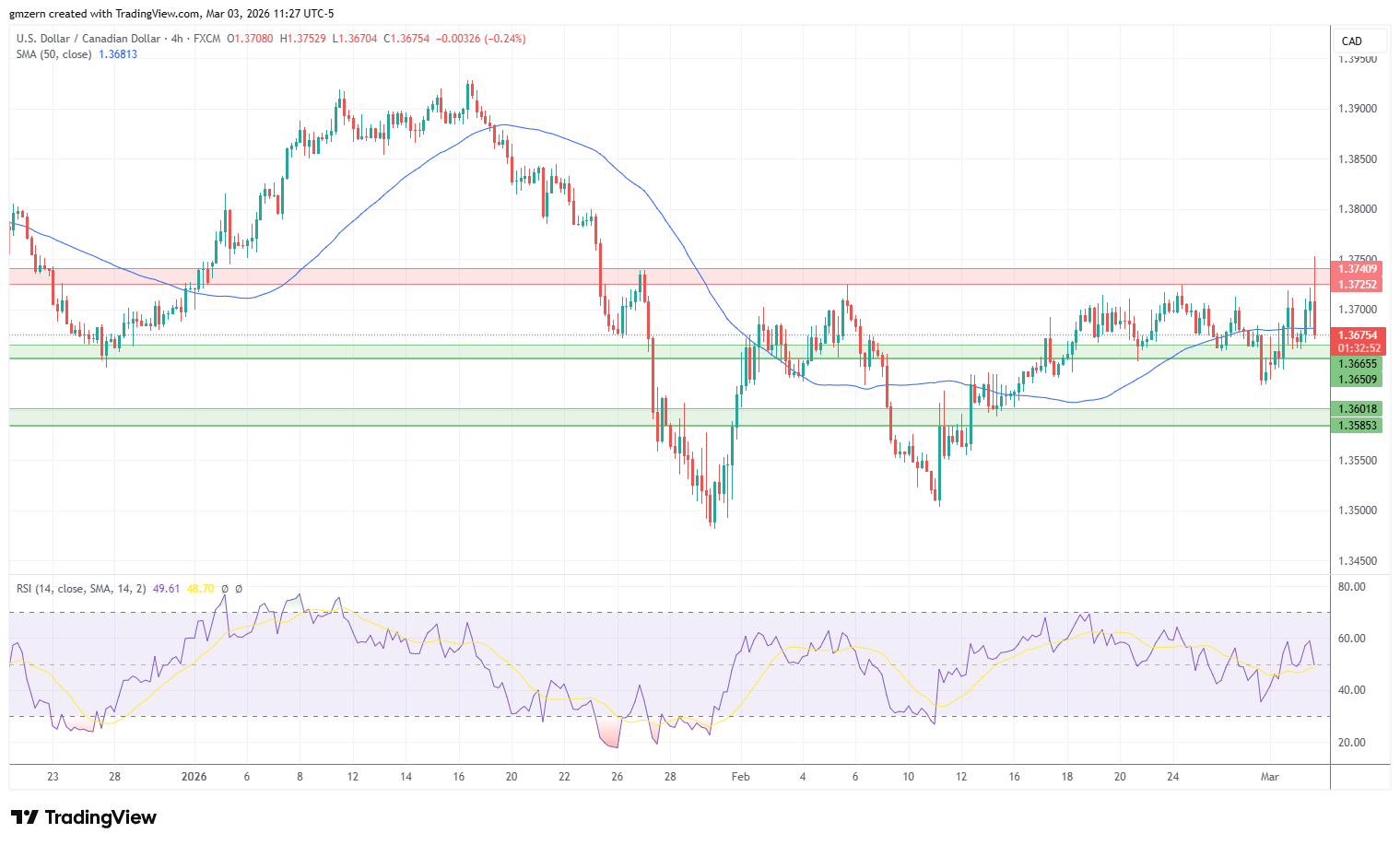Click the 1.38000 price axis label

point(1357,209)
